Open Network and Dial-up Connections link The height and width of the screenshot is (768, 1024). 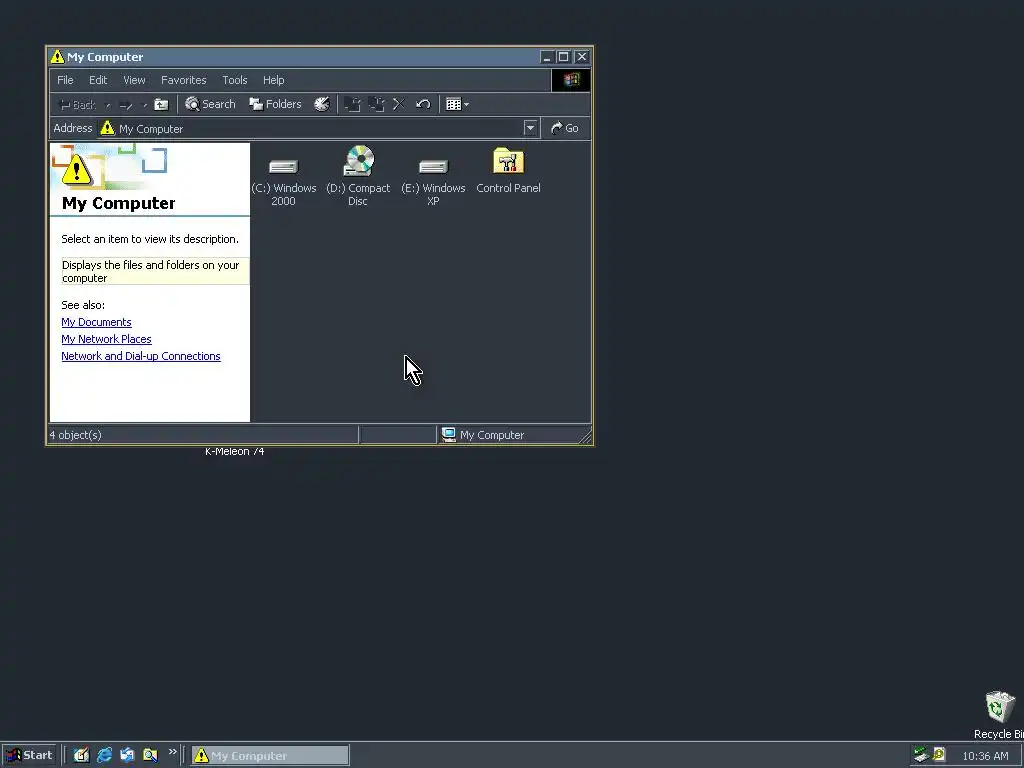point(141,356)
